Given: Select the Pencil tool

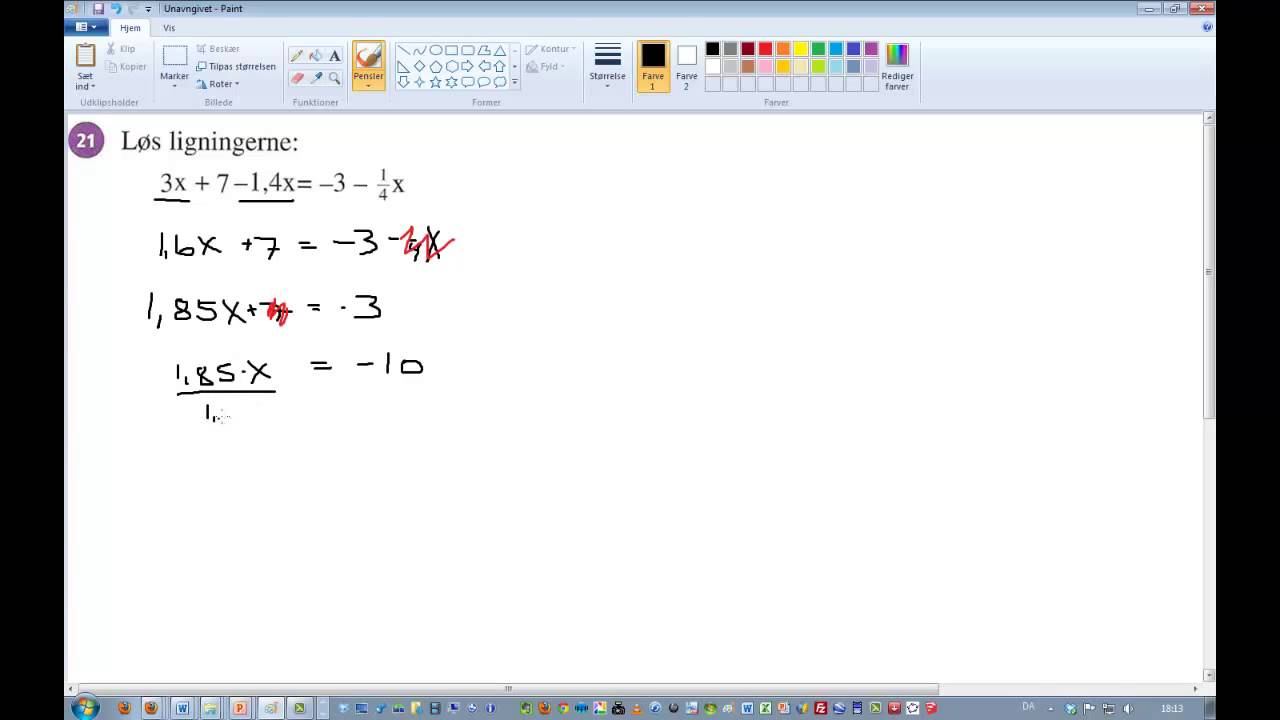Looking at the screenshot, I should [297, 56].
